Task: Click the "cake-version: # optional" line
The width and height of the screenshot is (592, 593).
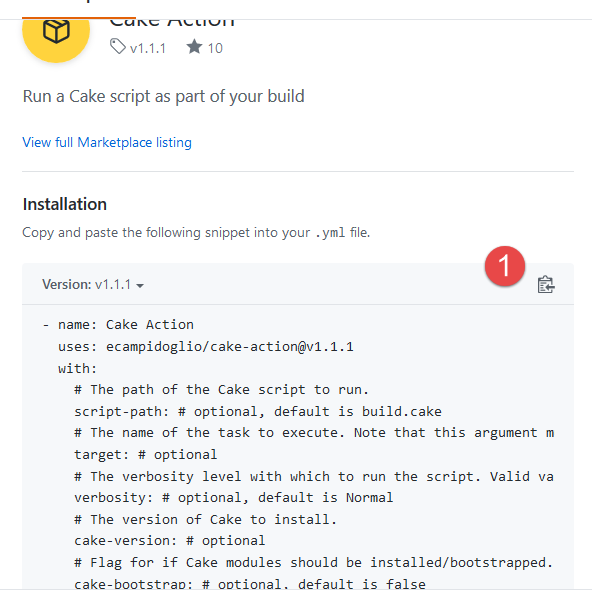Action: tap(169, 541)
